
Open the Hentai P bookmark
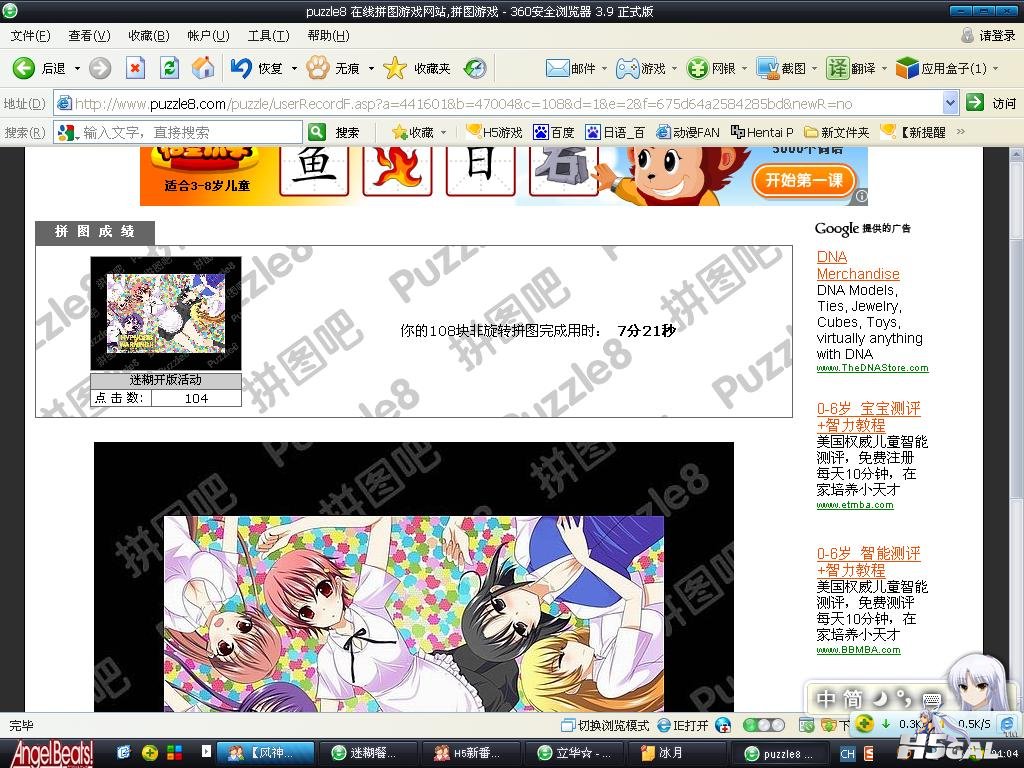(x=762, y=132)
